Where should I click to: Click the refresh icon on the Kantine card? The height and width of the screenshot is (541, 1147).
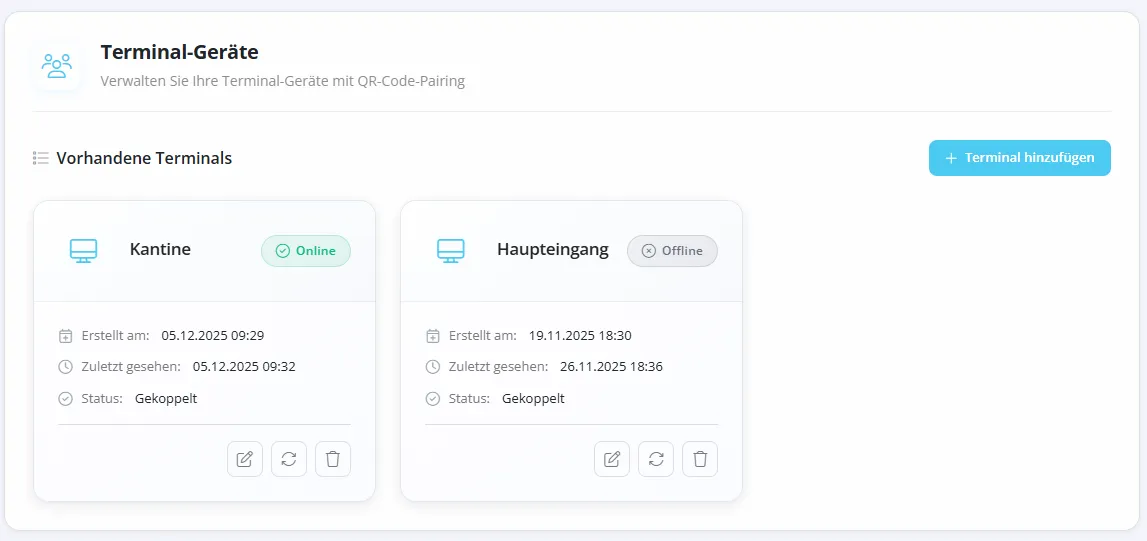289,459
